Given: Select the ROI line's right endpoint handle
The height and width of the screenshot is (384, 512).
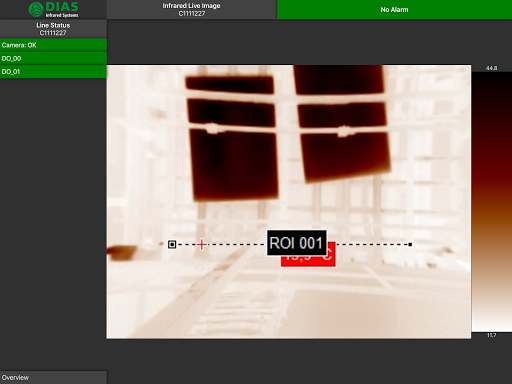Looking at the screenshot, I should click(x=410, y=245).
